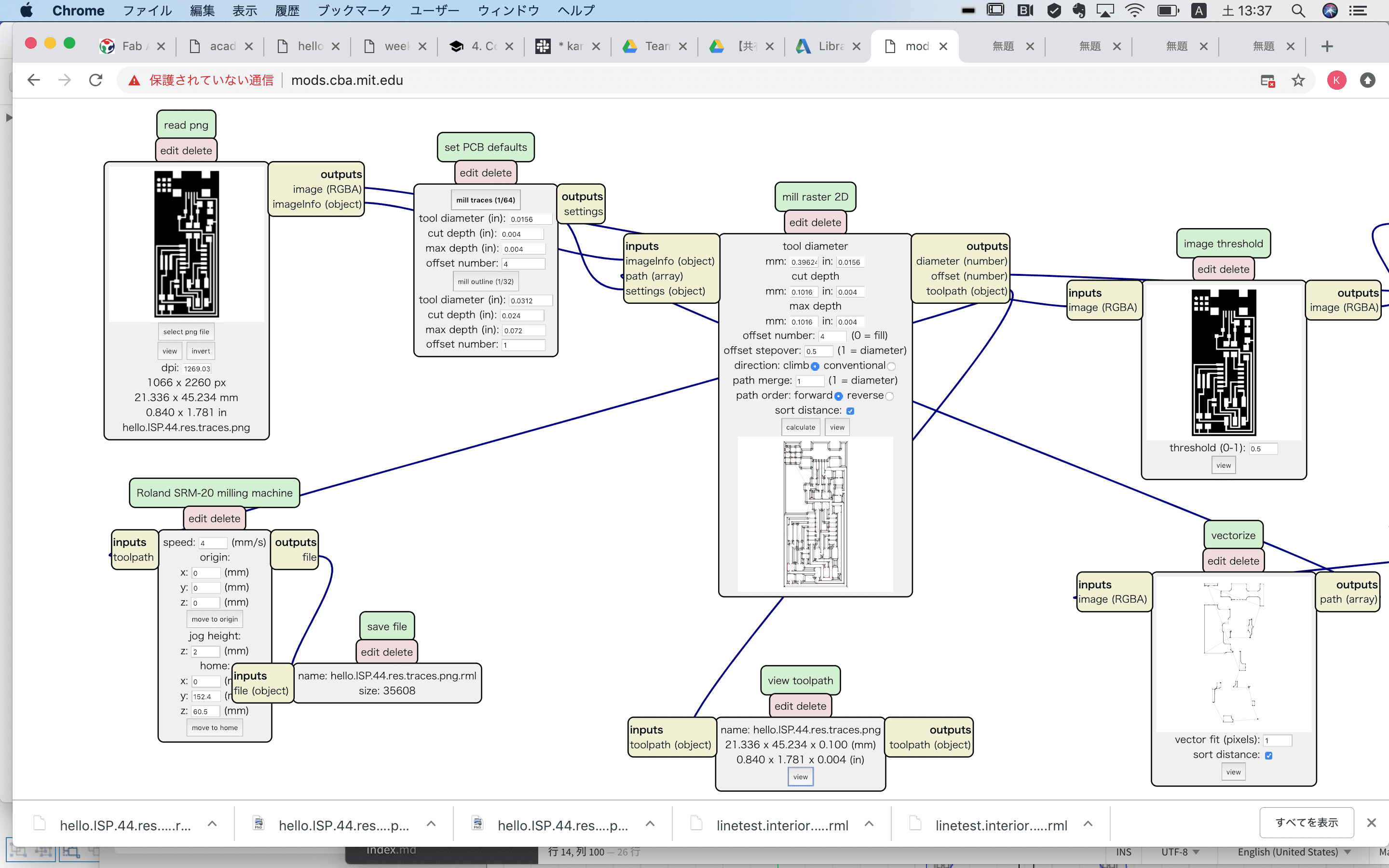This screenshot has height=868, width=1389.
Task: Expand options for first linetest.interior download
Action: click(869, 824)
